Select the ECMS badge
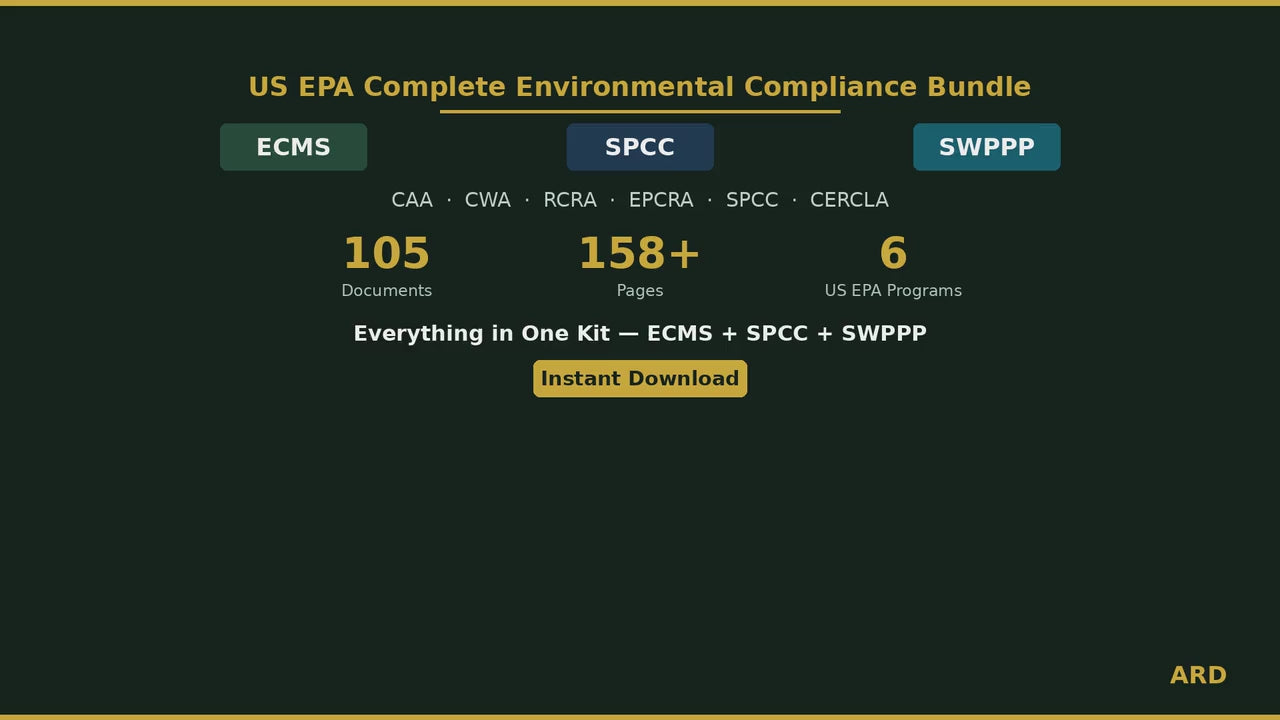Viewport: 1280px width, 720px height. 293,147
